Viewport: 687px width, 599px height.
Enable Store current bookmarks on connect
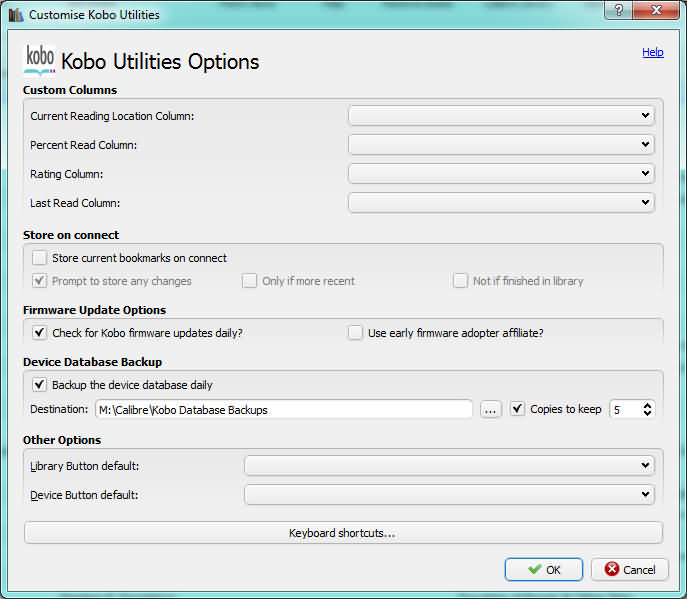(40, 258)
